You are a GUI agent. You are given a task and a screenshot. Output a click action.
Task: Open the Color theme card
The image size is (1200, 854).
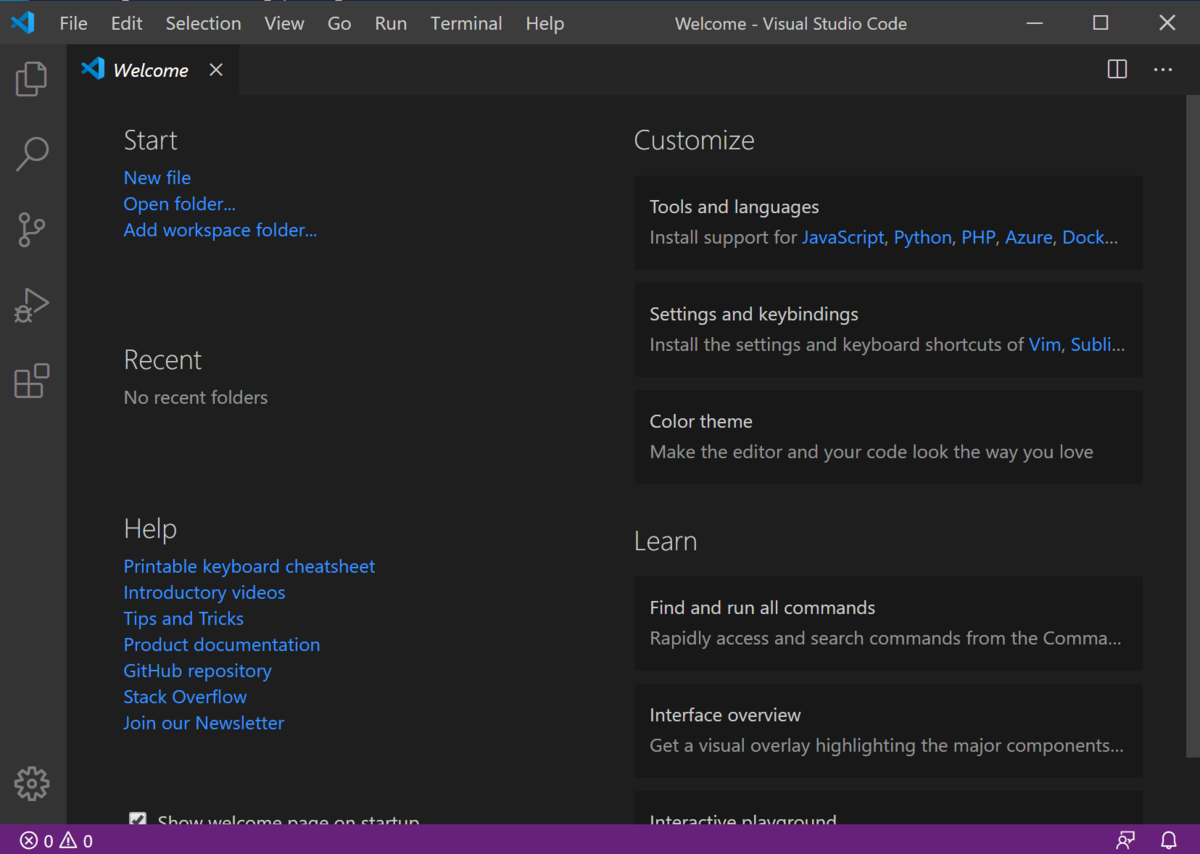click(888, 437)
